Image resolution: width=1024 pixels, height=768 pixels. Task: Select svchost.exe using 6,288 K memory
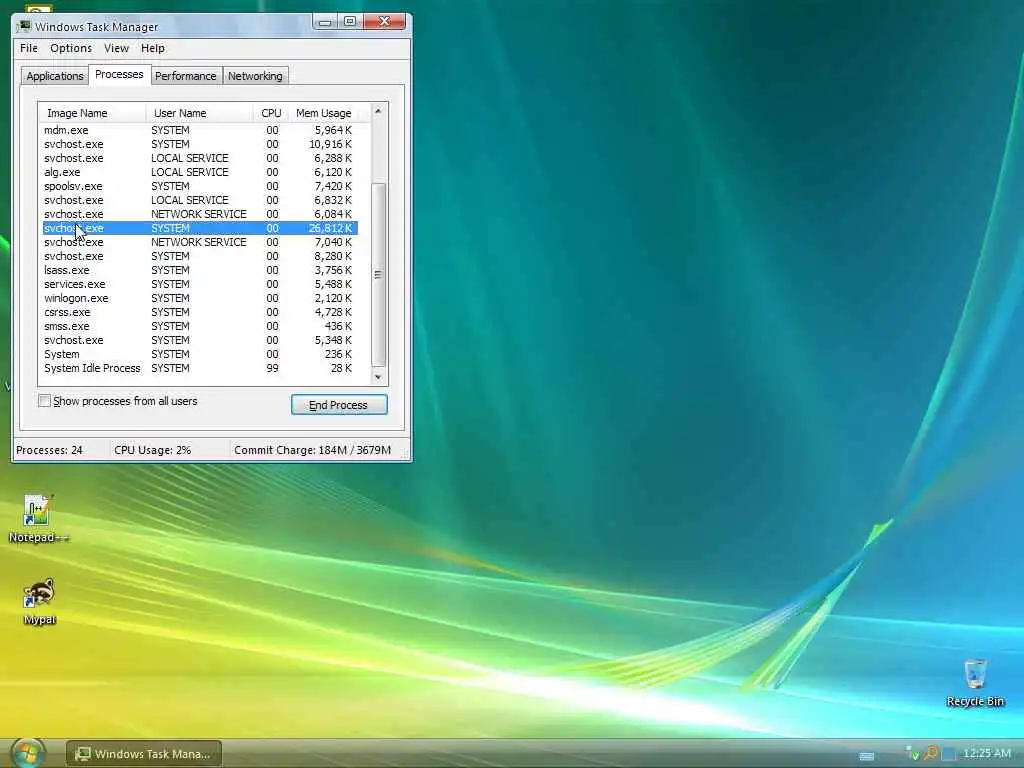tap(200, 158)
